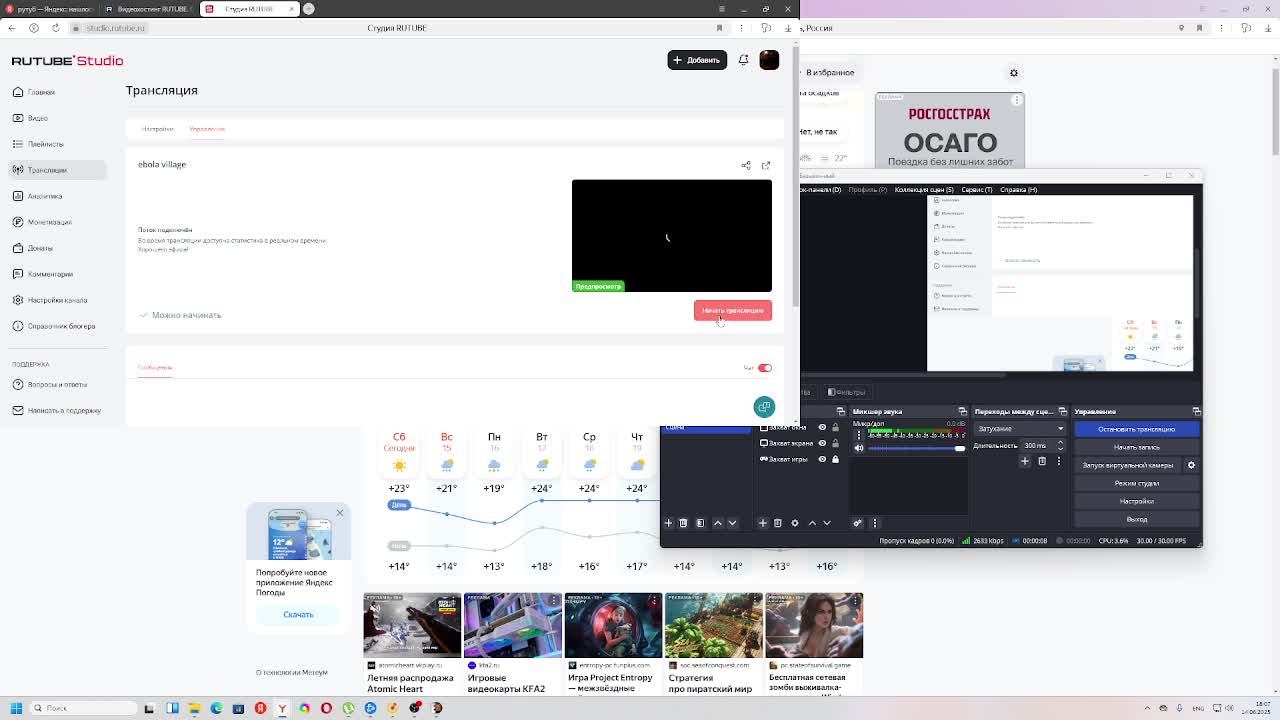Move scene up with arrow icon
Screen dimensions: 1280x720
[717, 523]
